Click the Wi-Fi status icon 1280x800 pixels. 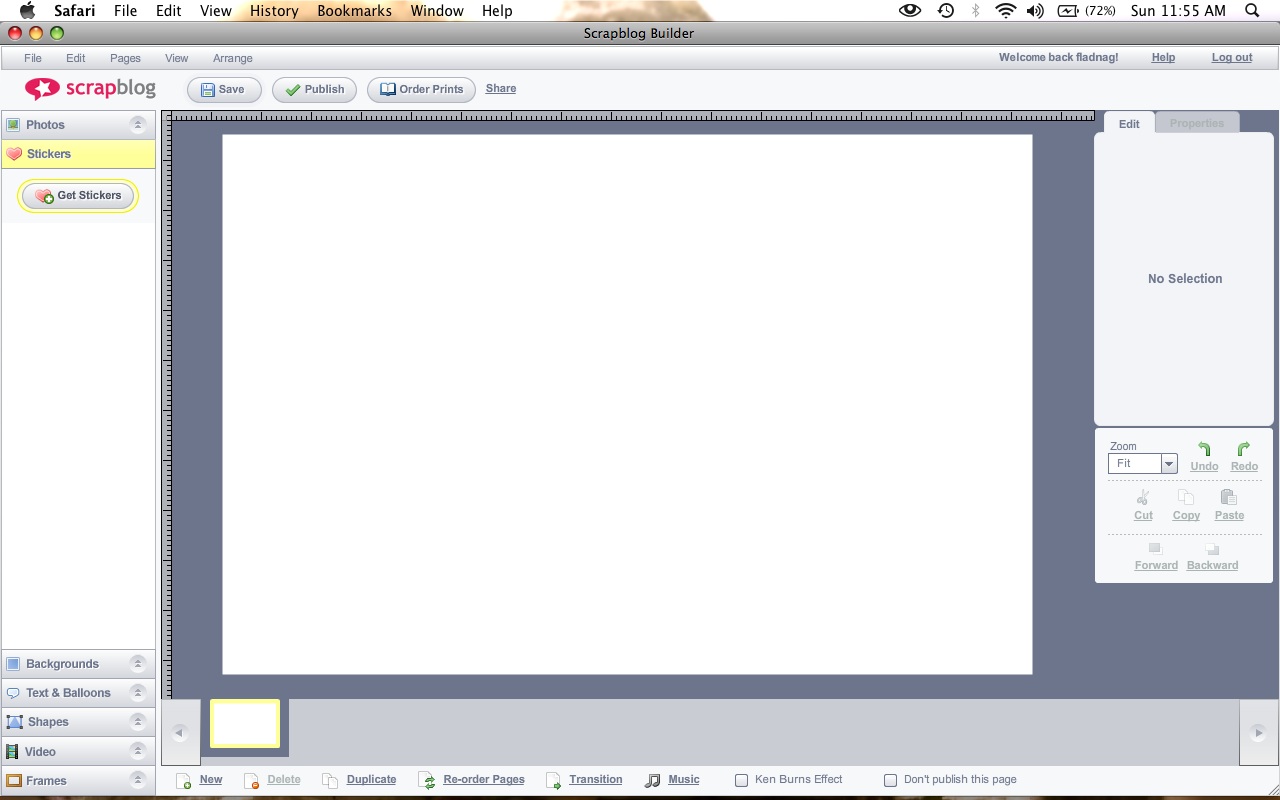(x=1005, y=11)
